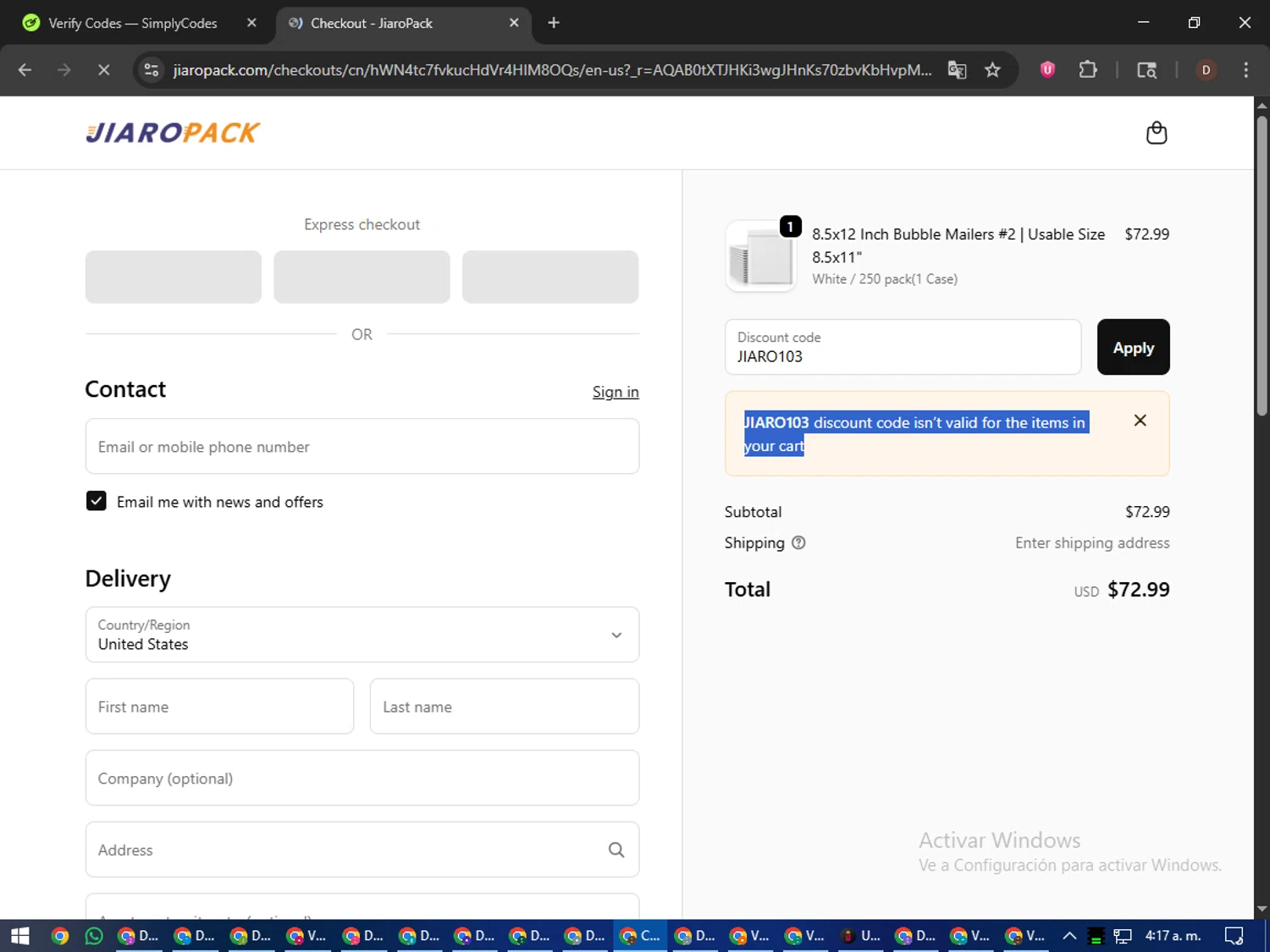The height and width of the screenshot is (952, 1270).
Task: Click the first express checkout placeholder button
Action: point(173,277)
